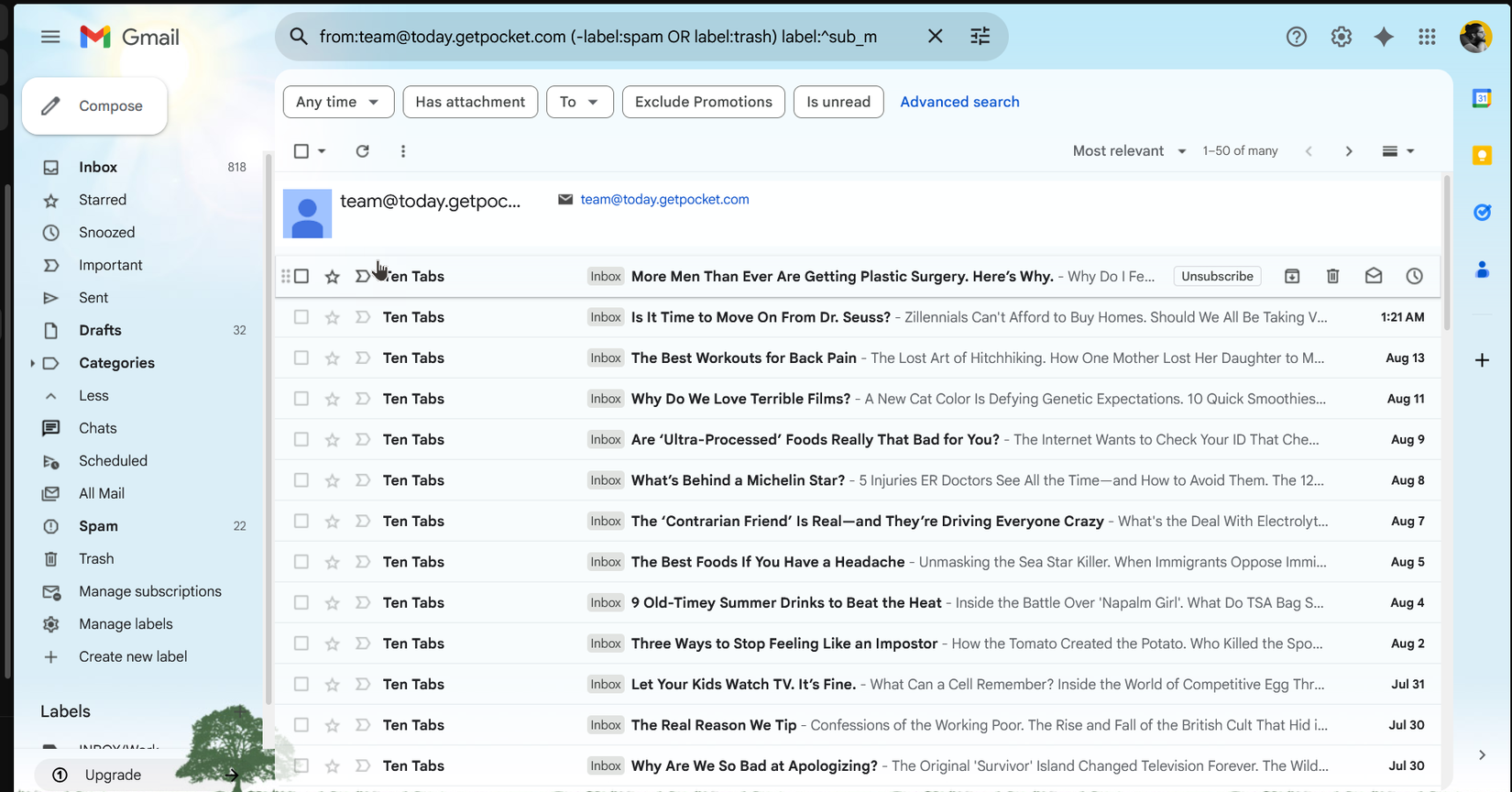Expand the Categories folder
Screen dimensions: 1512x792
coord(33,363)
